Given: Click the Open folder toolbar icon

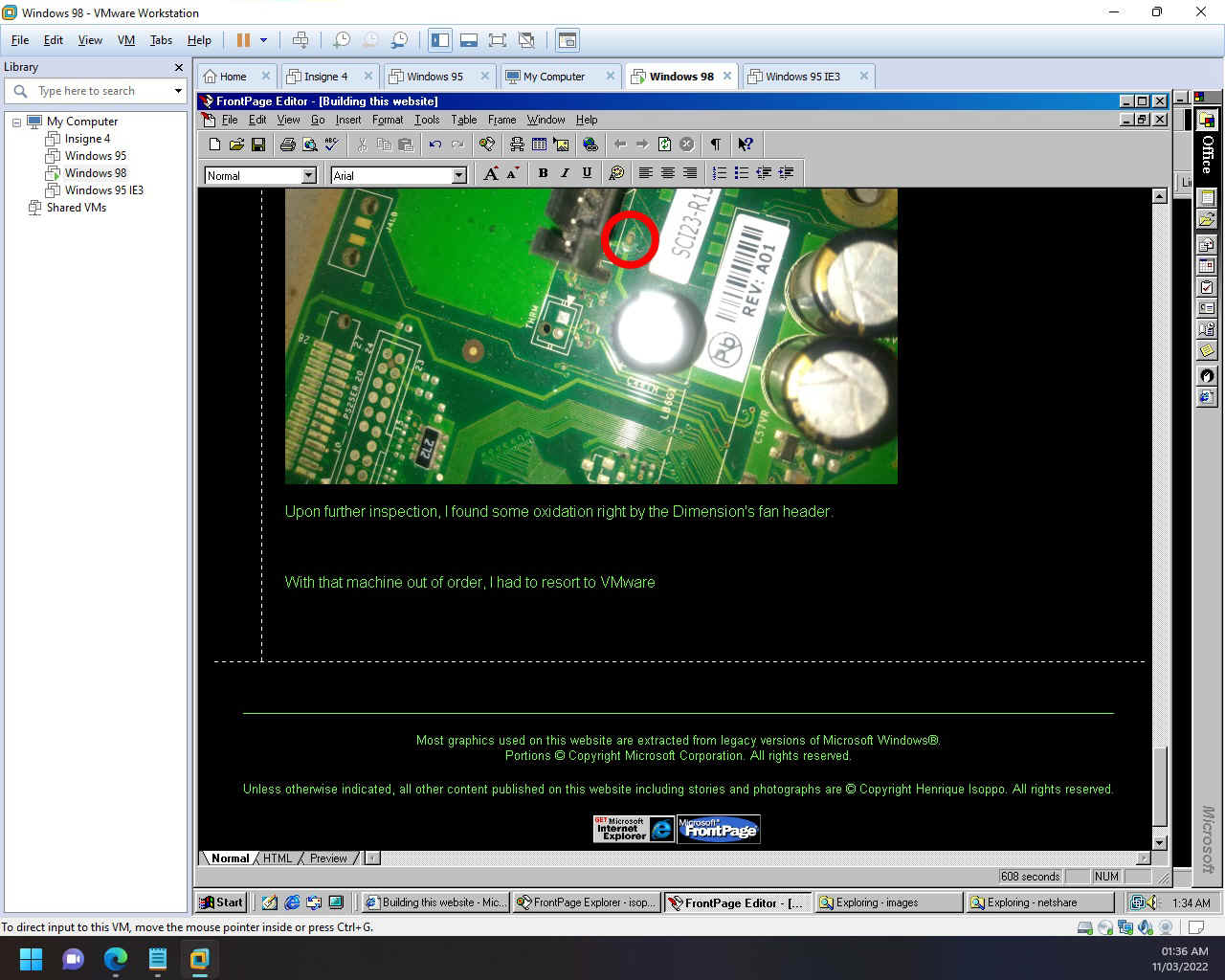Looking at the screenshot, I should pyautogui.click(x=236, y=145).
